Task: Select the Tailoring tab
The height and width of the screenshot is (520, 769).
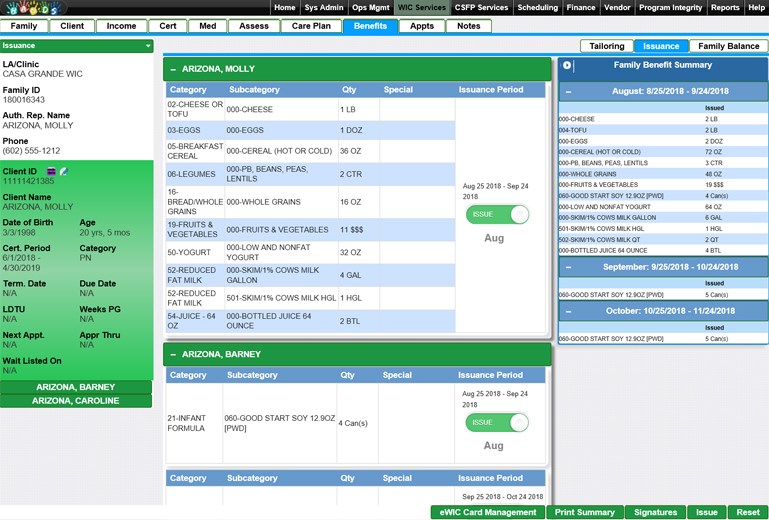Action: tap(606, 46)
